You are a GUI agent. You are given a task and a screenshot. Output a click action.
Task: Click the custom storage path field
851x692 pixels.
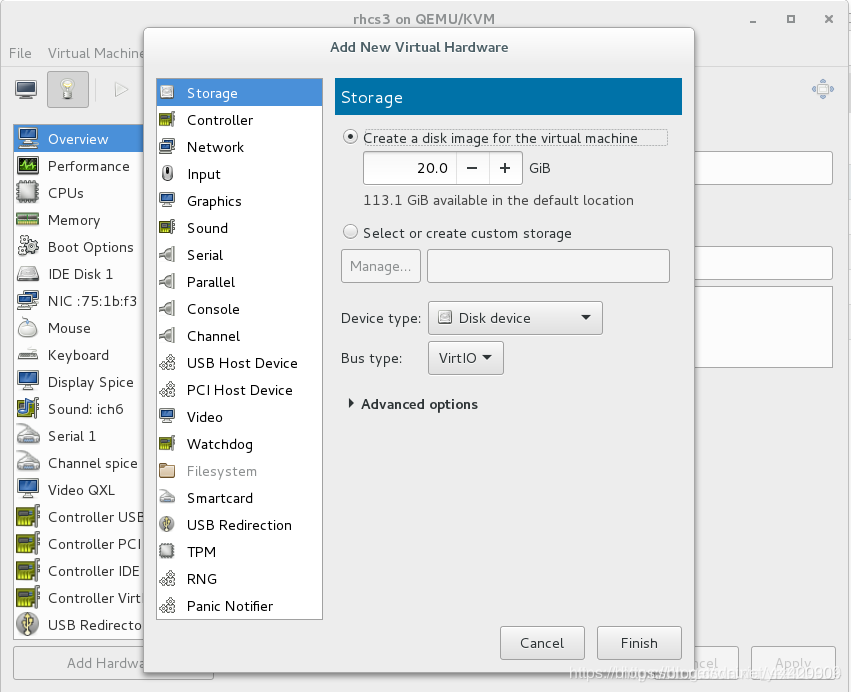(x=548, y=266)
